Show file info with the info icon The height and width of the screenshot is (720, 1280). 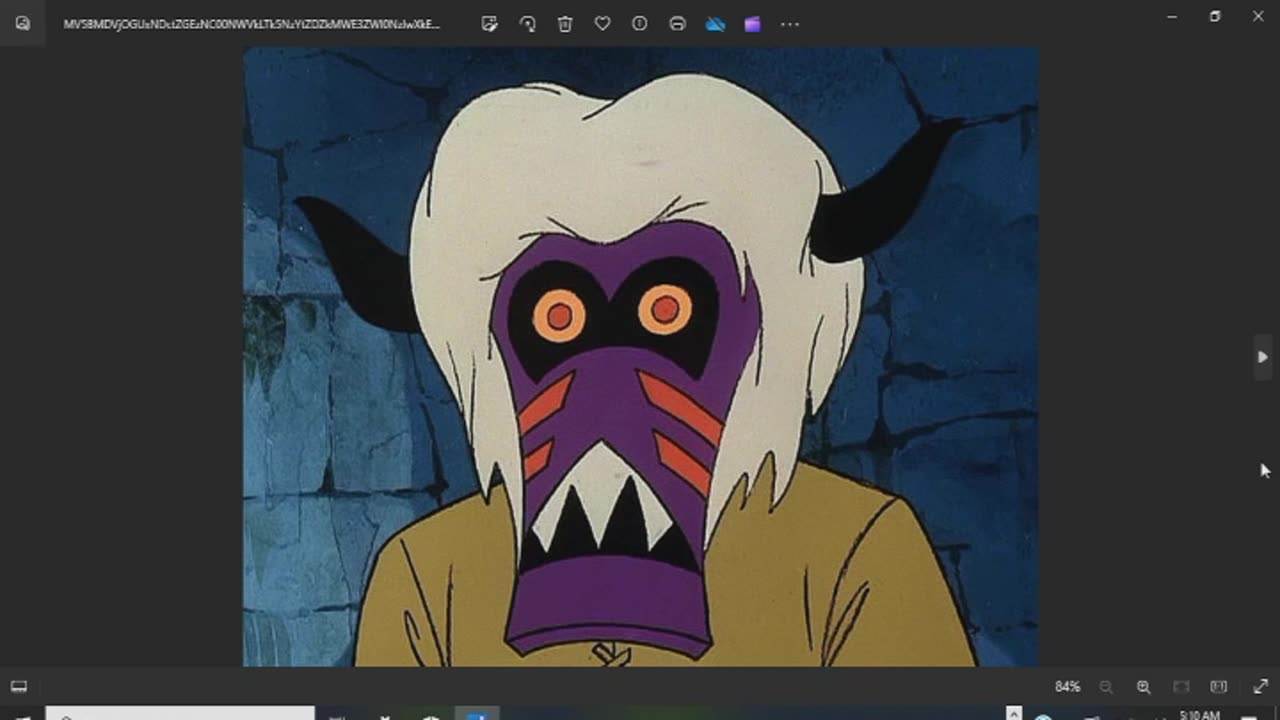(640, 24)
